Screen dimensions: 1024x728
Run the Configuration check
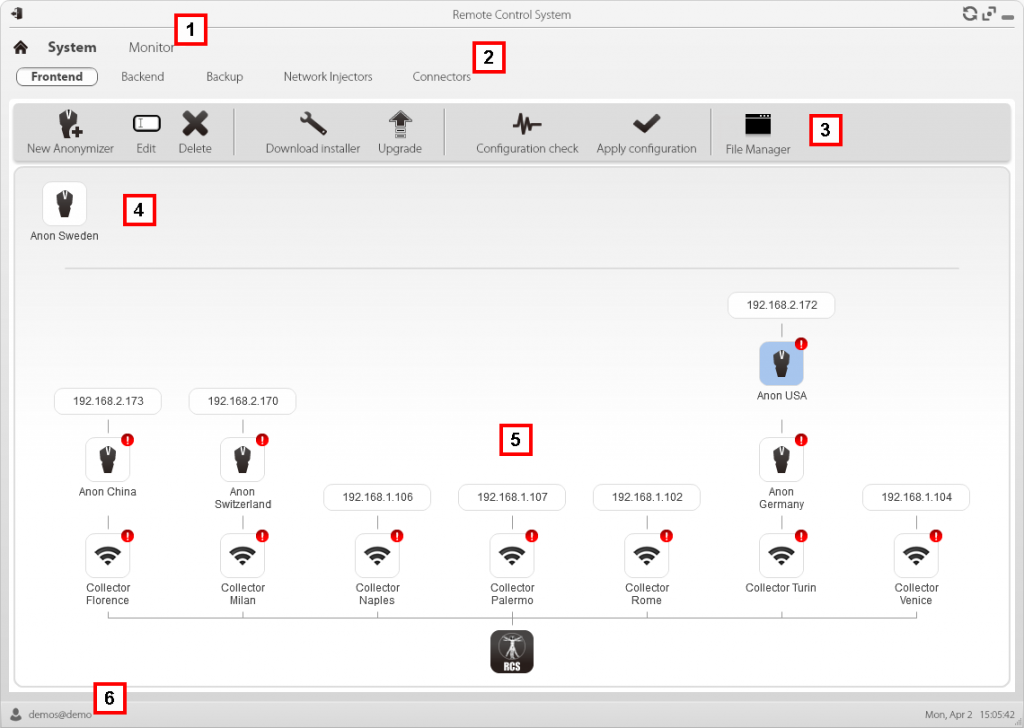(x=527, y=124)
